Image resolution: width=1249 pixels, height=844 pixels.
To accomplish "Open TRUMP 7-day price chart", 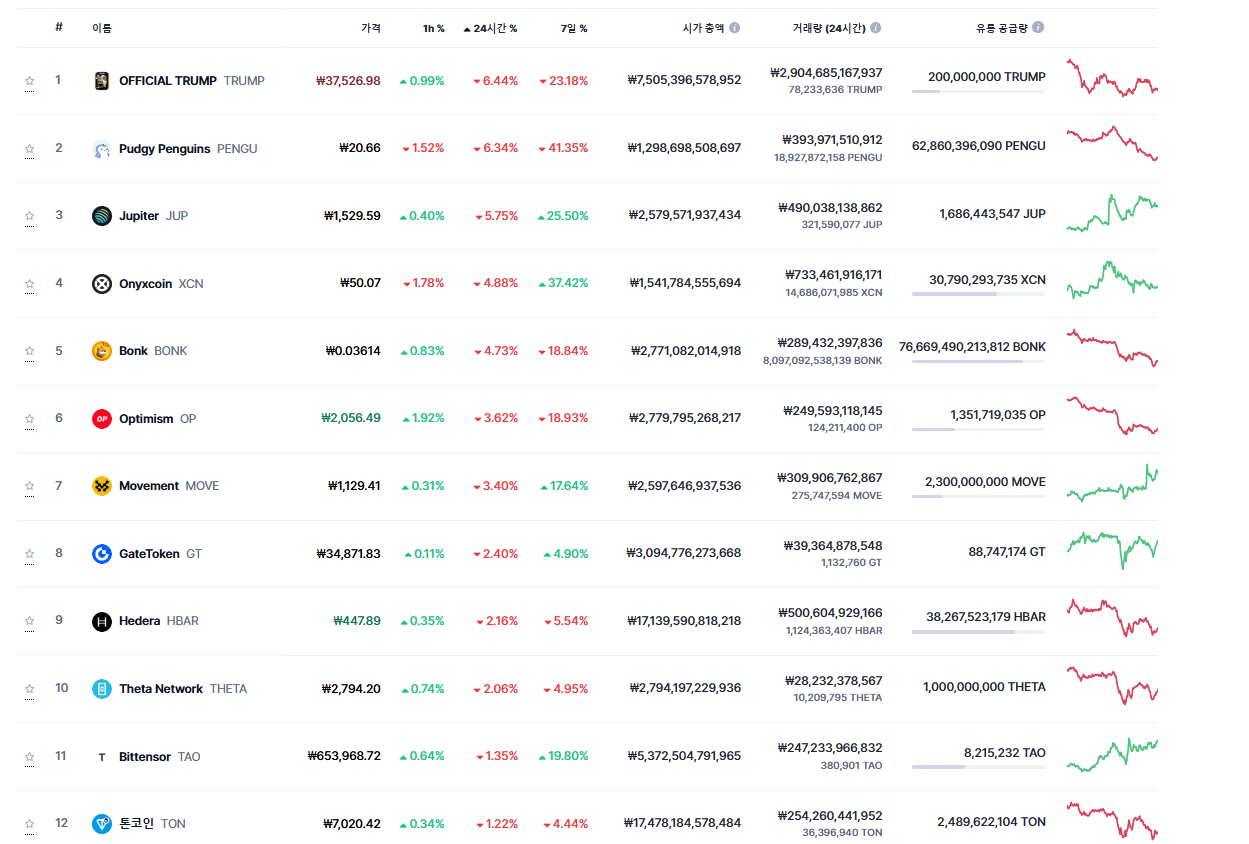I will [x=1112, y=78].
